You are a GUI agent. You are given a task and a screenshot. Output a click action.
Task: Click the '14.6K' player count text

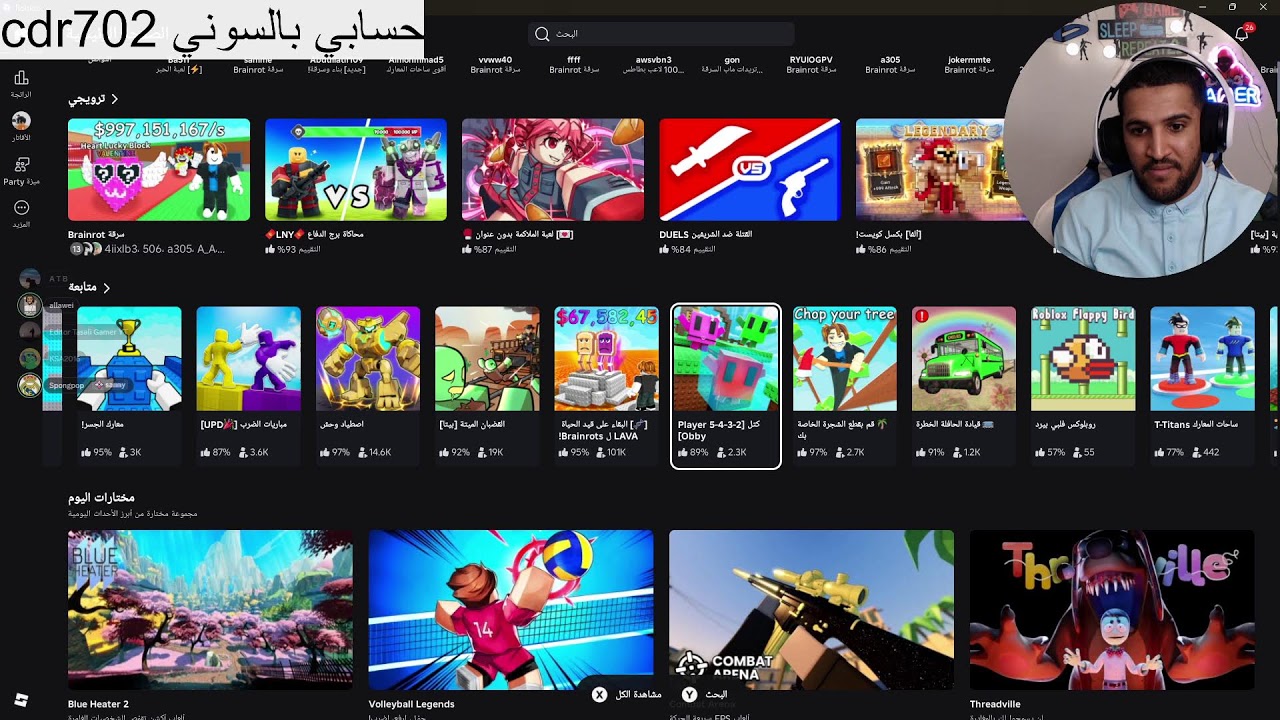coord(379,452)
